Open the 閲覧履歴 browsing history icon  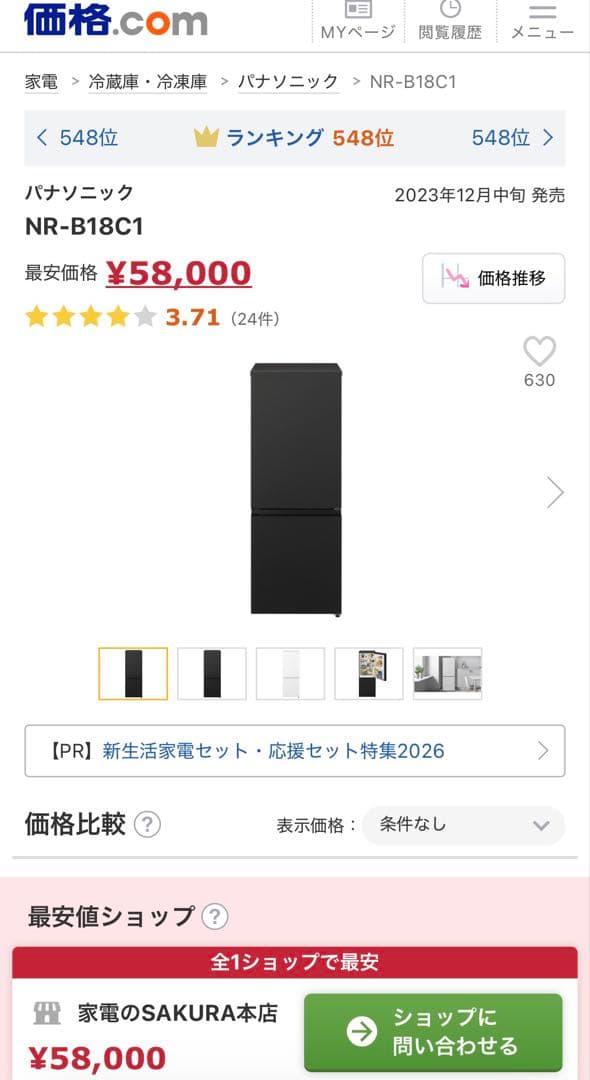[452, 20]
